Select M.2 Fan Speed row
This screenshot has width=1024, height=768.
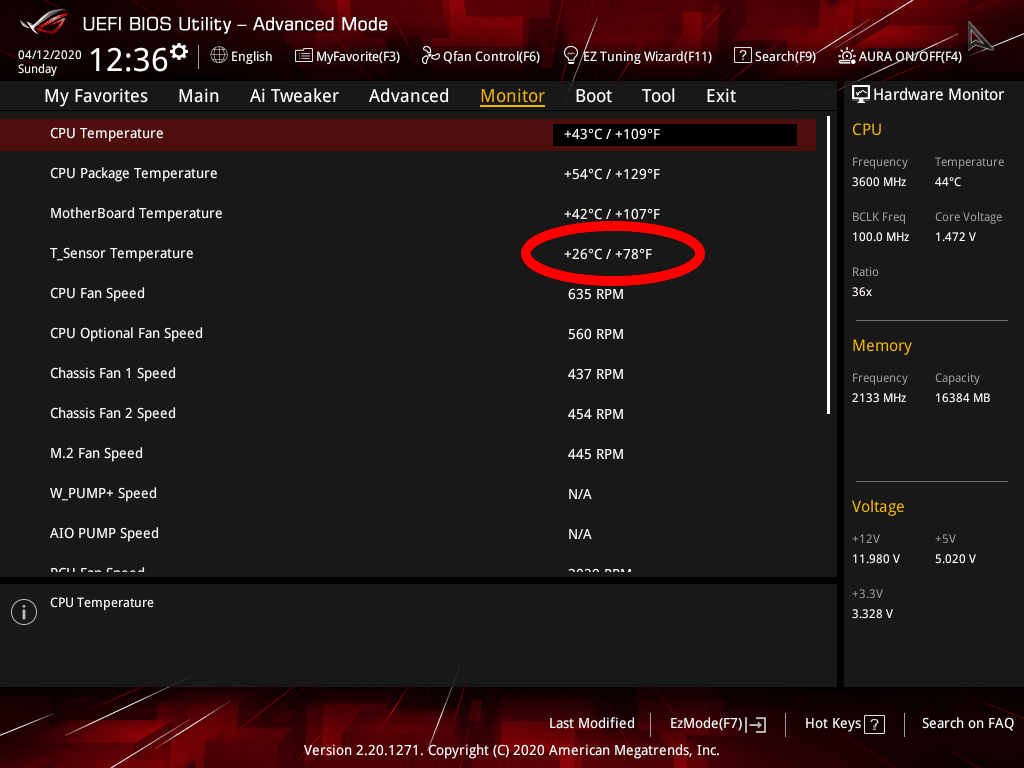pos(408,454)
